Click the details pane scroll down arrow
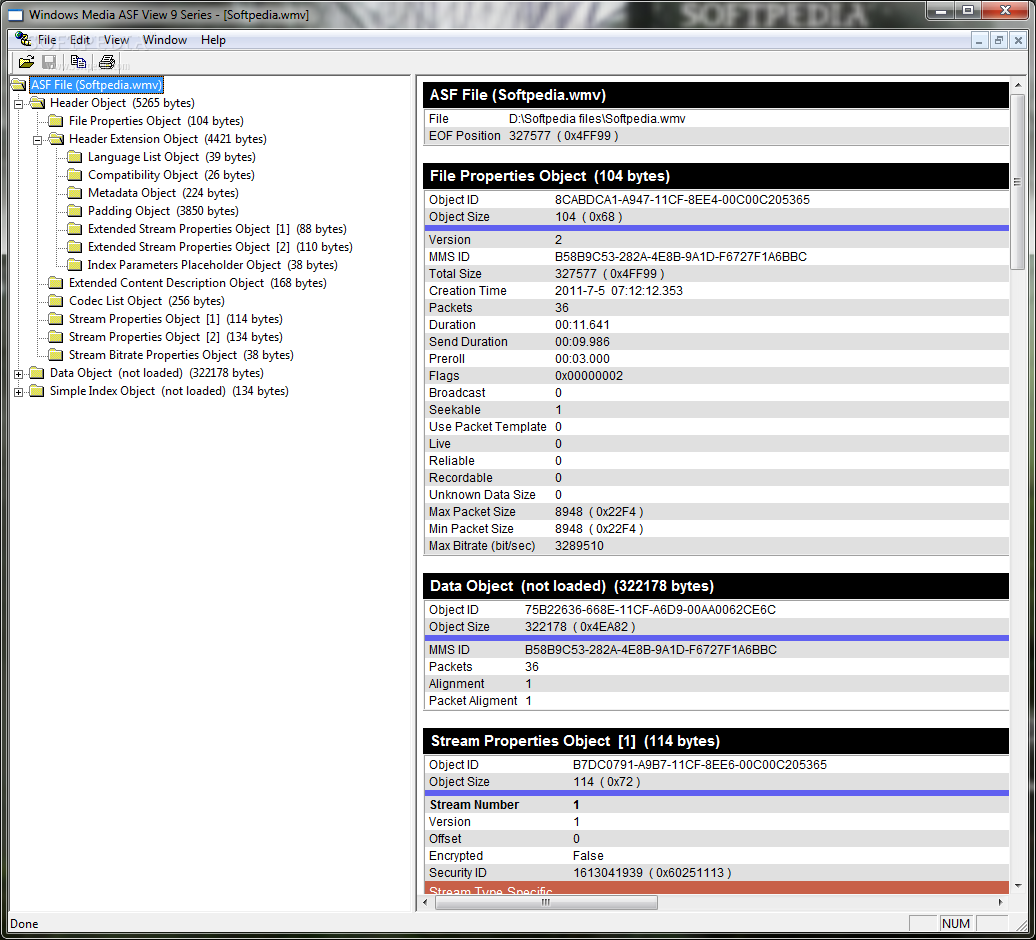This screenshot has width=1036, height=940. [x=1018, y=885]
